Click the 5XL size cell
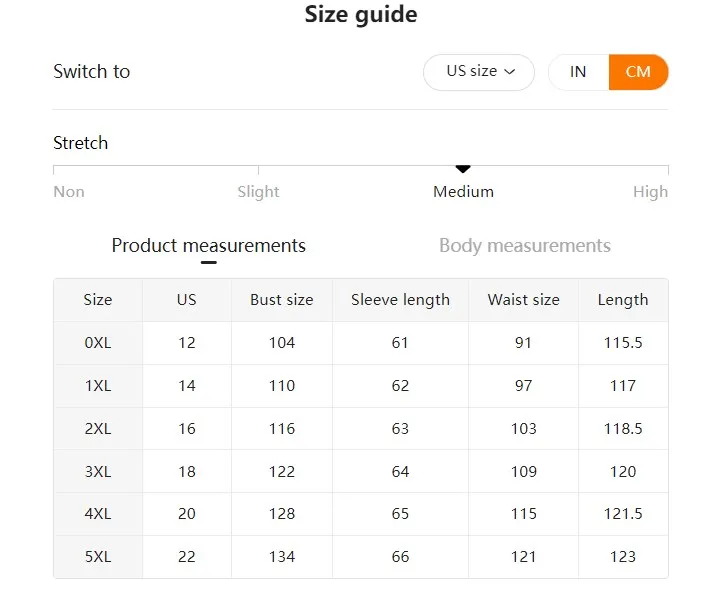 pos(98,557)
